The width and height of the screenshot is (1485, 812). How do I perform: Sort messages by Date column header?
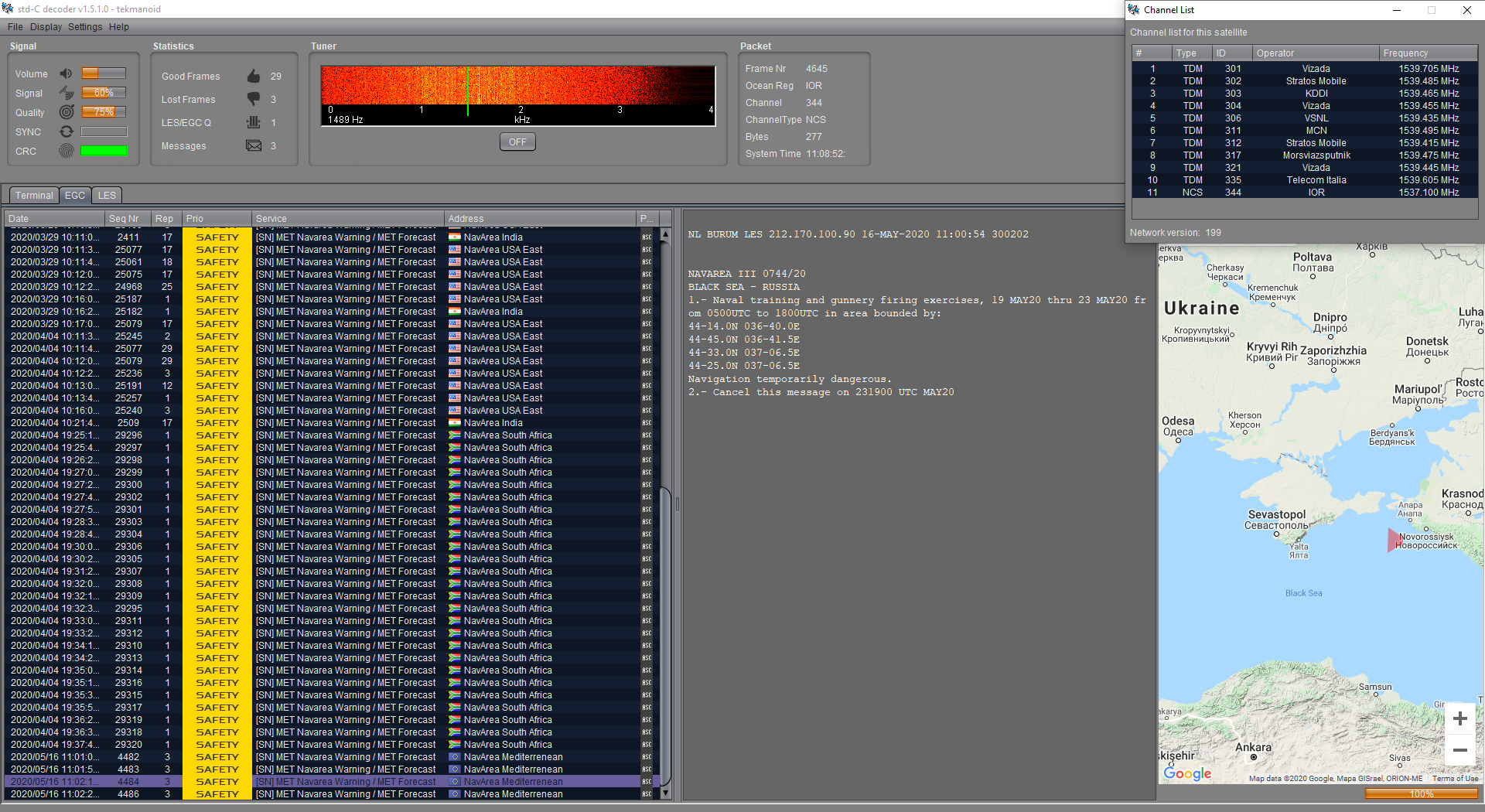point(55,219)
